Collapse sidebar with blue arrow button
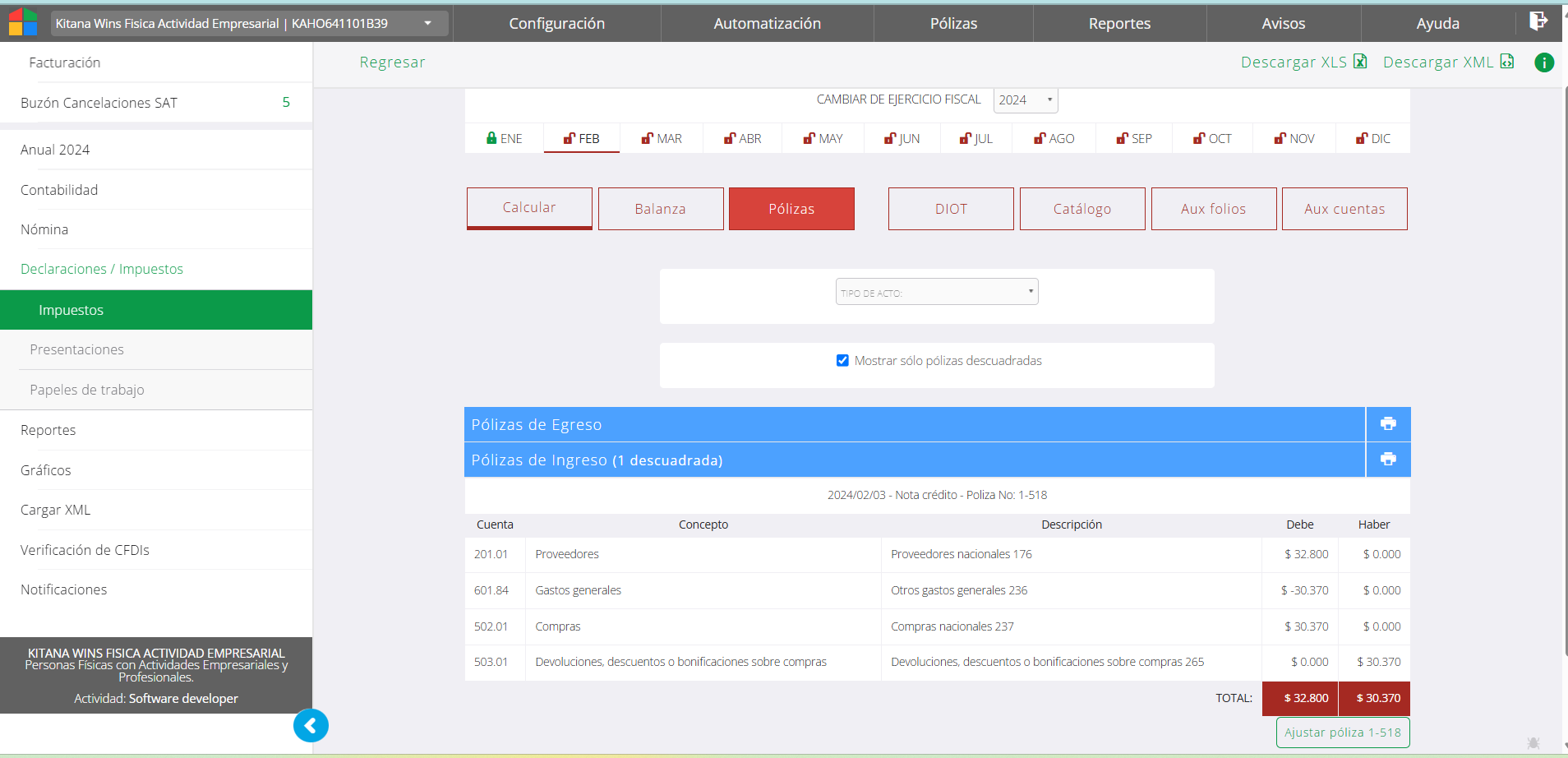 [311, 725]
